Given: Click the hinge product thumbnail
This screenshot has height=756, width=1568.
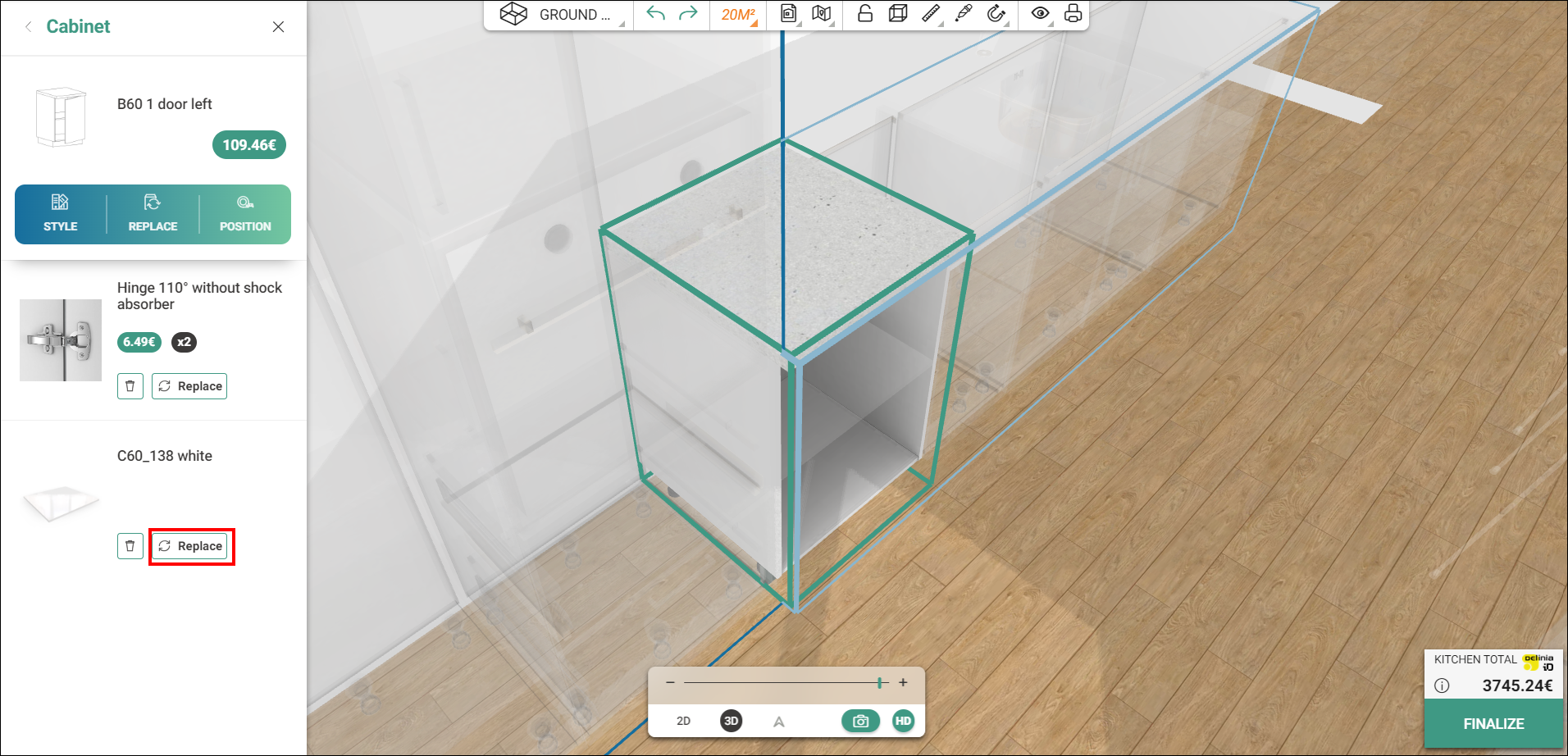Looking at the screenshot, I should pyautogui.click(x=61, y=339).
